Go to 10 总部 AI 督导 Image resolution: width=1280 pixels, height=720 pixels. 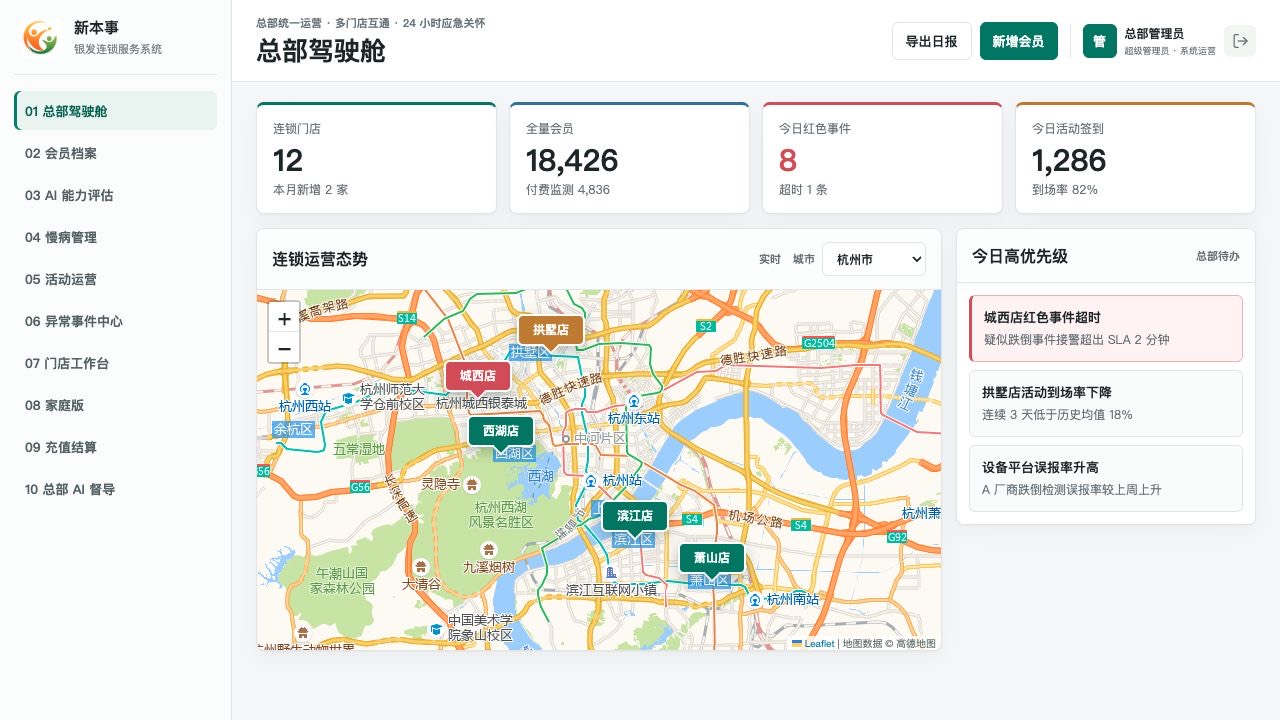point(116,489)
